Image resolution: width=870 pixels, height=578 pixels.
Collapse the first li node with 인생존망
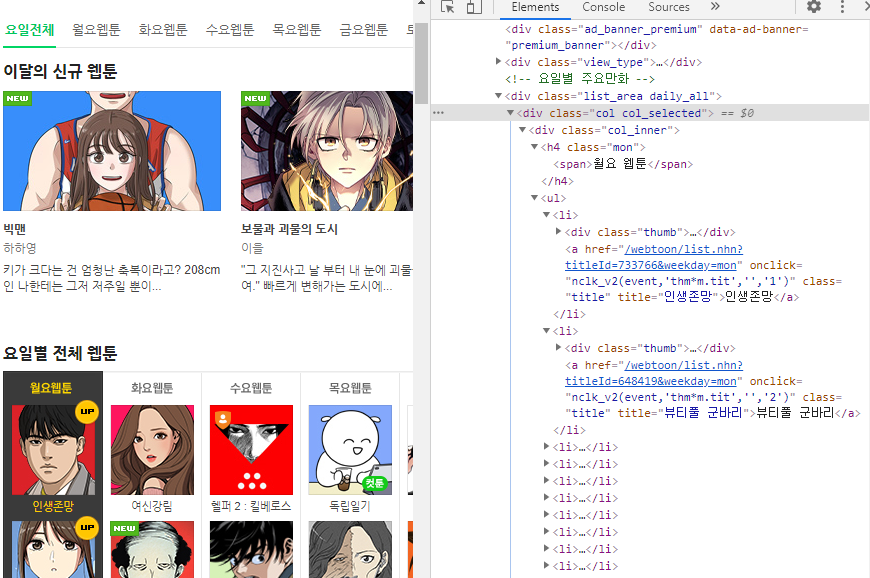(547, 215)
